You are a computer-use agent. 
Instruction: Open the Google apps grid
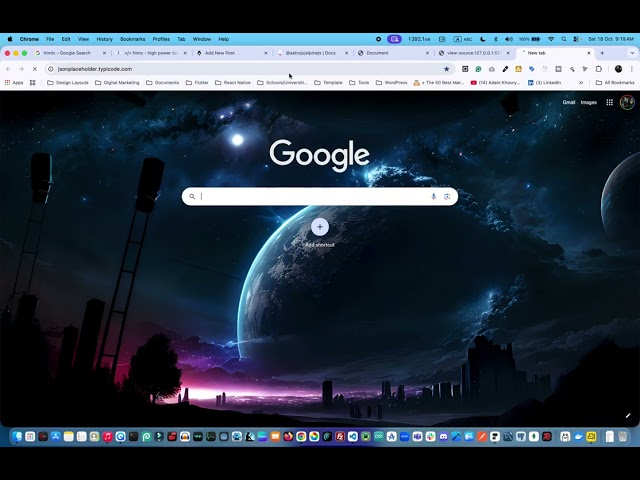[x=609, y=102]
